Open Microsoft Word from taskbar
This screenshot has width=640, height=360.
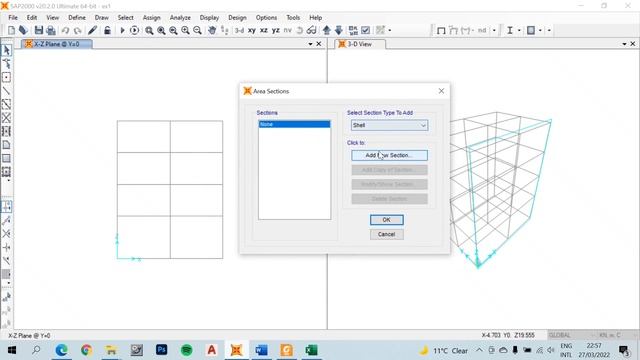pyautogui.click(x=261, y=350)
